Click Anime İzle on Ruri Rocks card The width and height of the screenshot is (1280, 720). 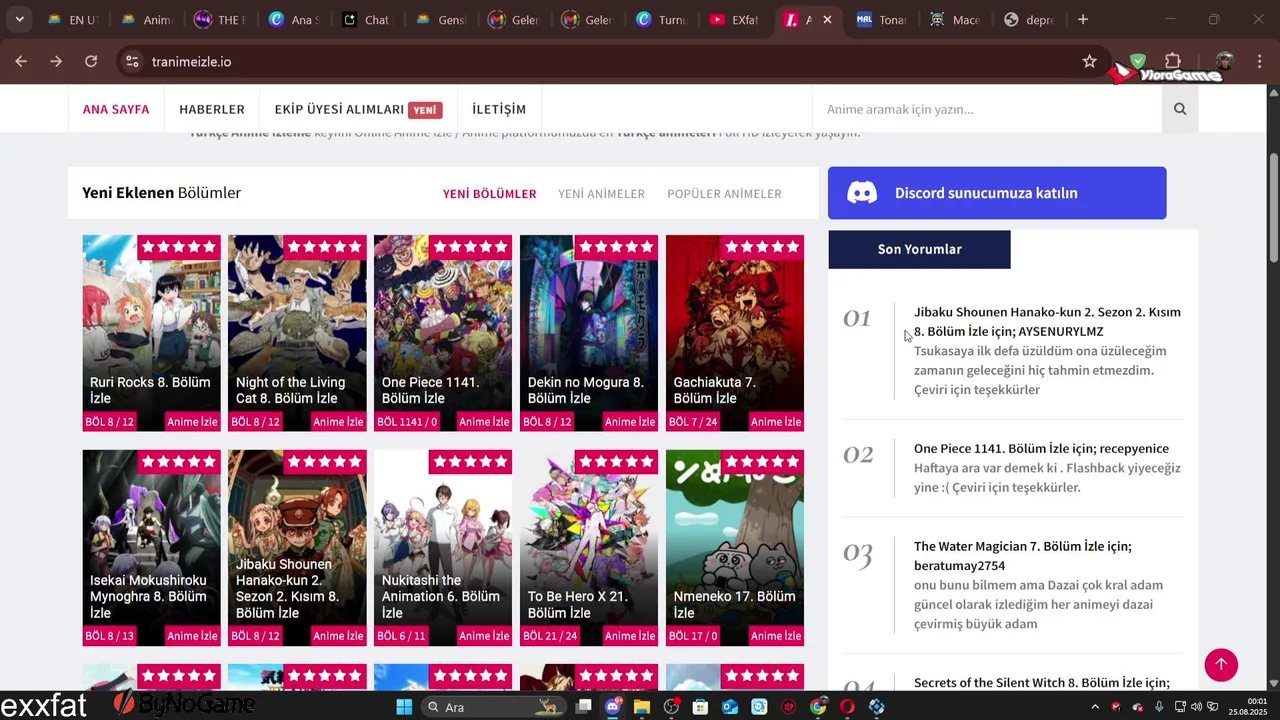coord(192,422)
